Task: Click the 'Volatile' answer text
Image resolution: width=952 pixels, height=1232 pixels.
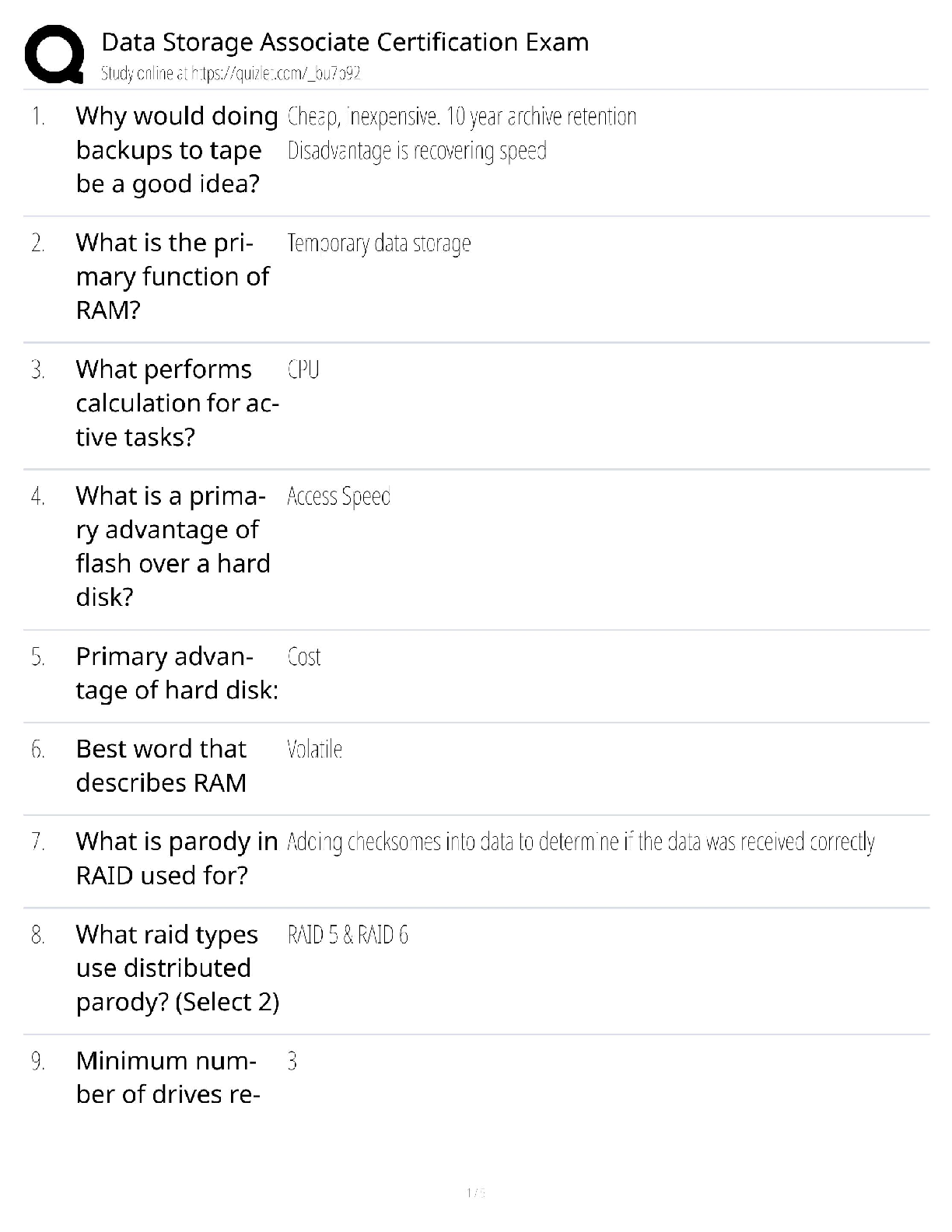Action: pyautogui.click(x=314, y=750)
